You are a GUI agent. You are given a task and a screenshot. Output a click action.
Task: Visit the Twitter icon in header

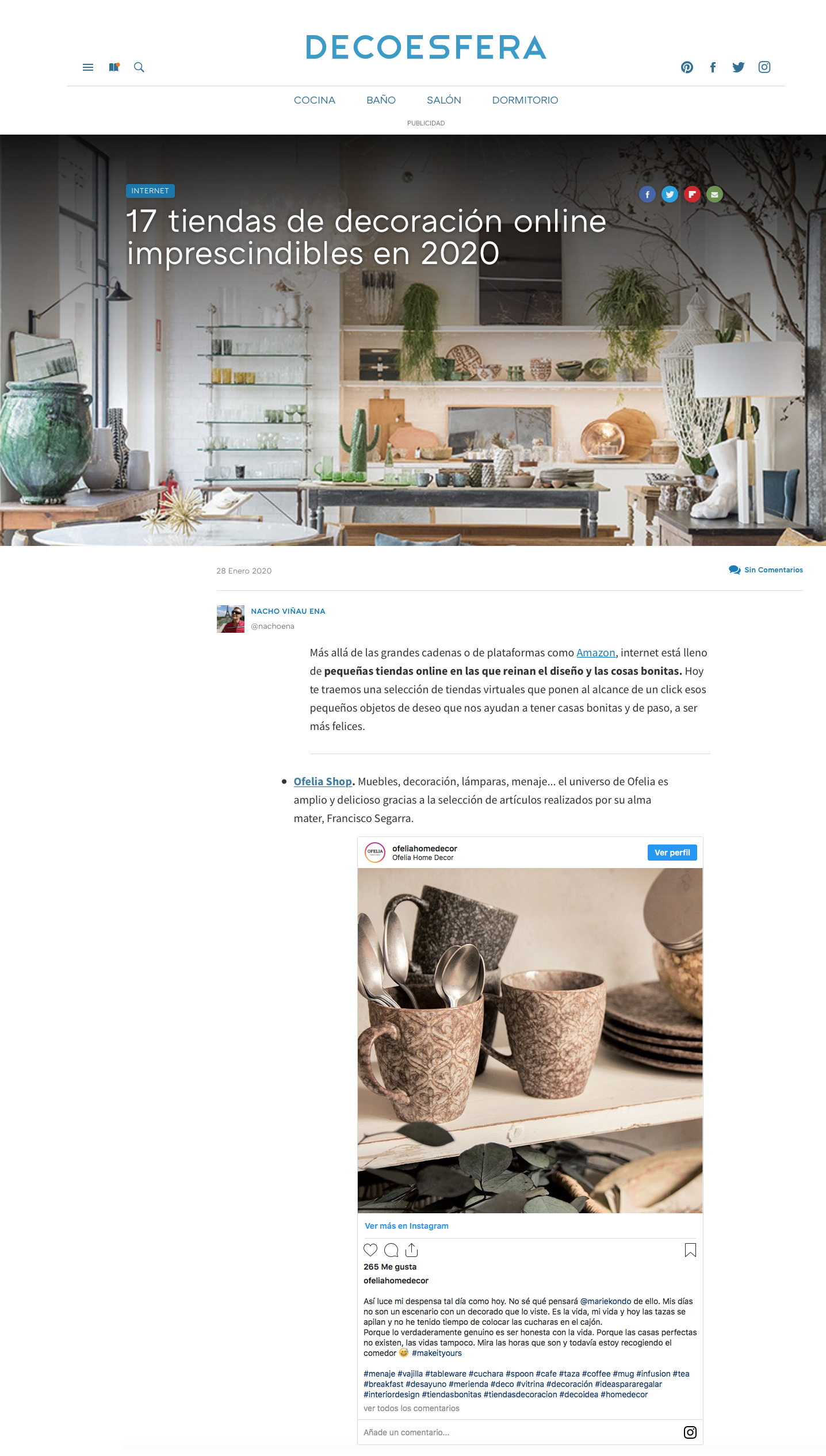(739, 67)
